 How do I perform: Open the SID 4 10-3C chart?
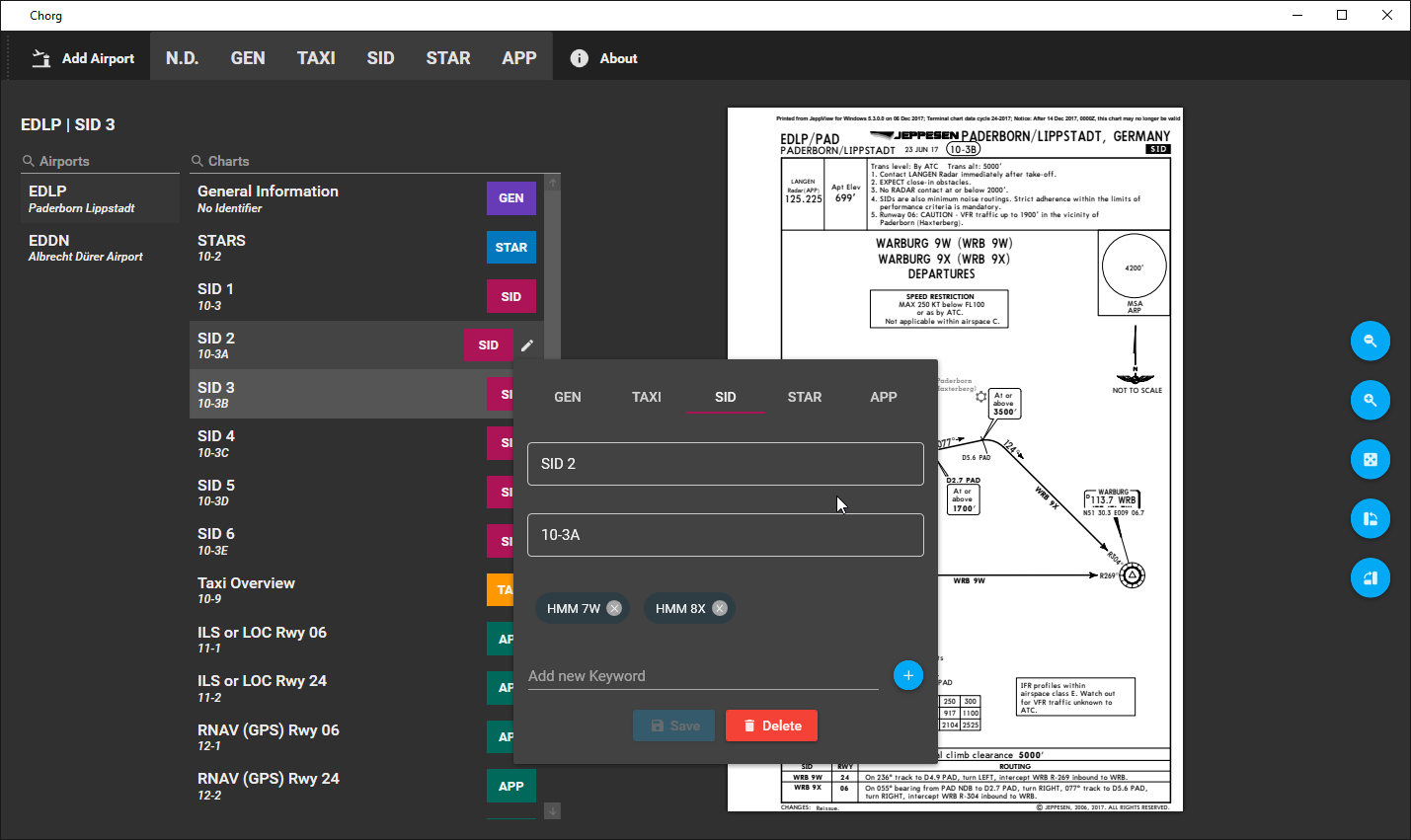pos(352,443)
